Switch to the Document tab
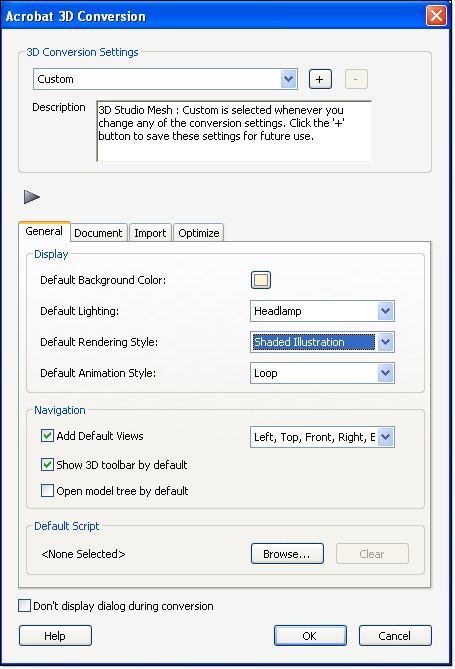The width and height of the screenshot is (455, 669). (98, 233)
